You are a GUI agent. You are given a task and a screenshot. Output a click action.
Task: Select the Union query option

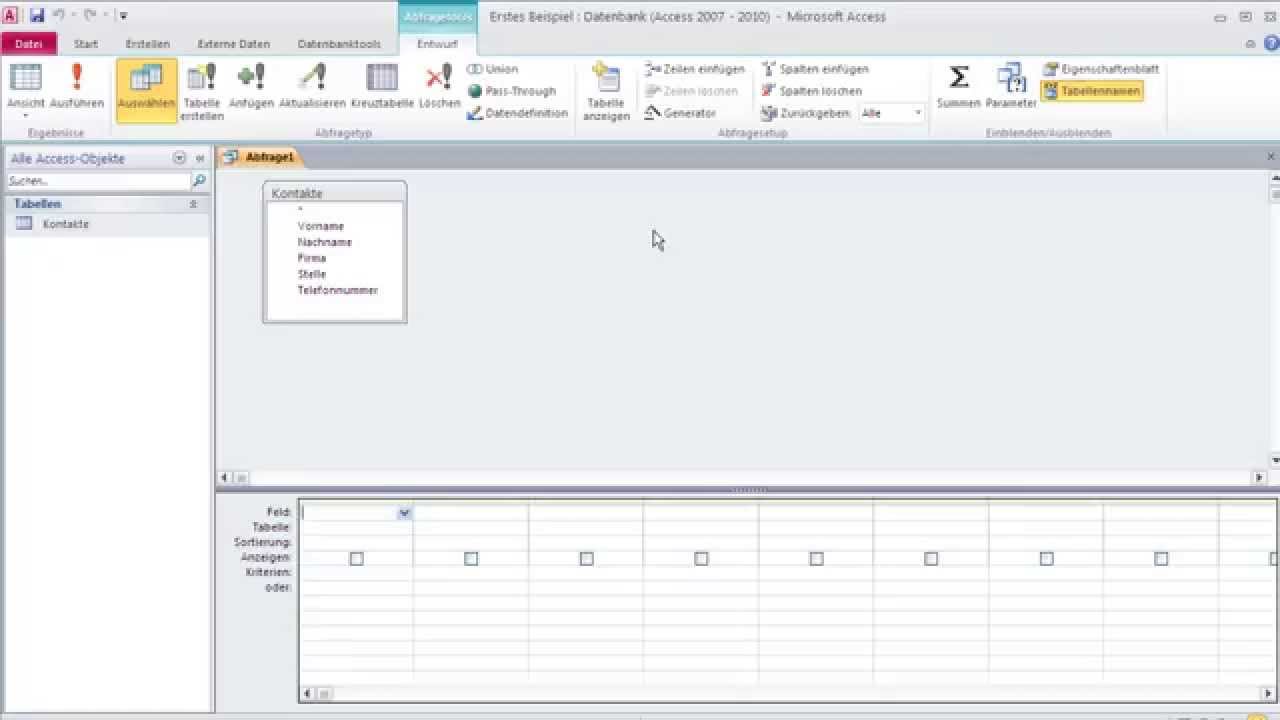[493, 69]
